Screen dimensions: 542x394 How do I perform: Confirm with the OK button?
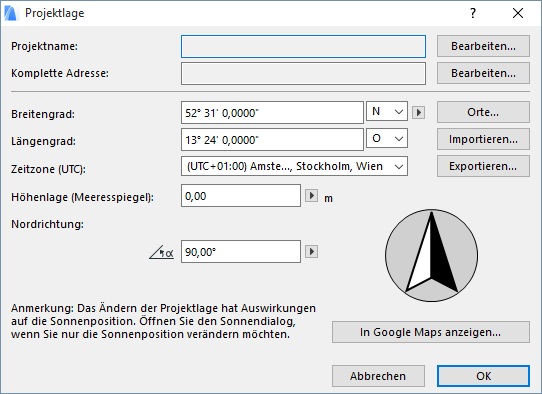click(x=483, y=376)
